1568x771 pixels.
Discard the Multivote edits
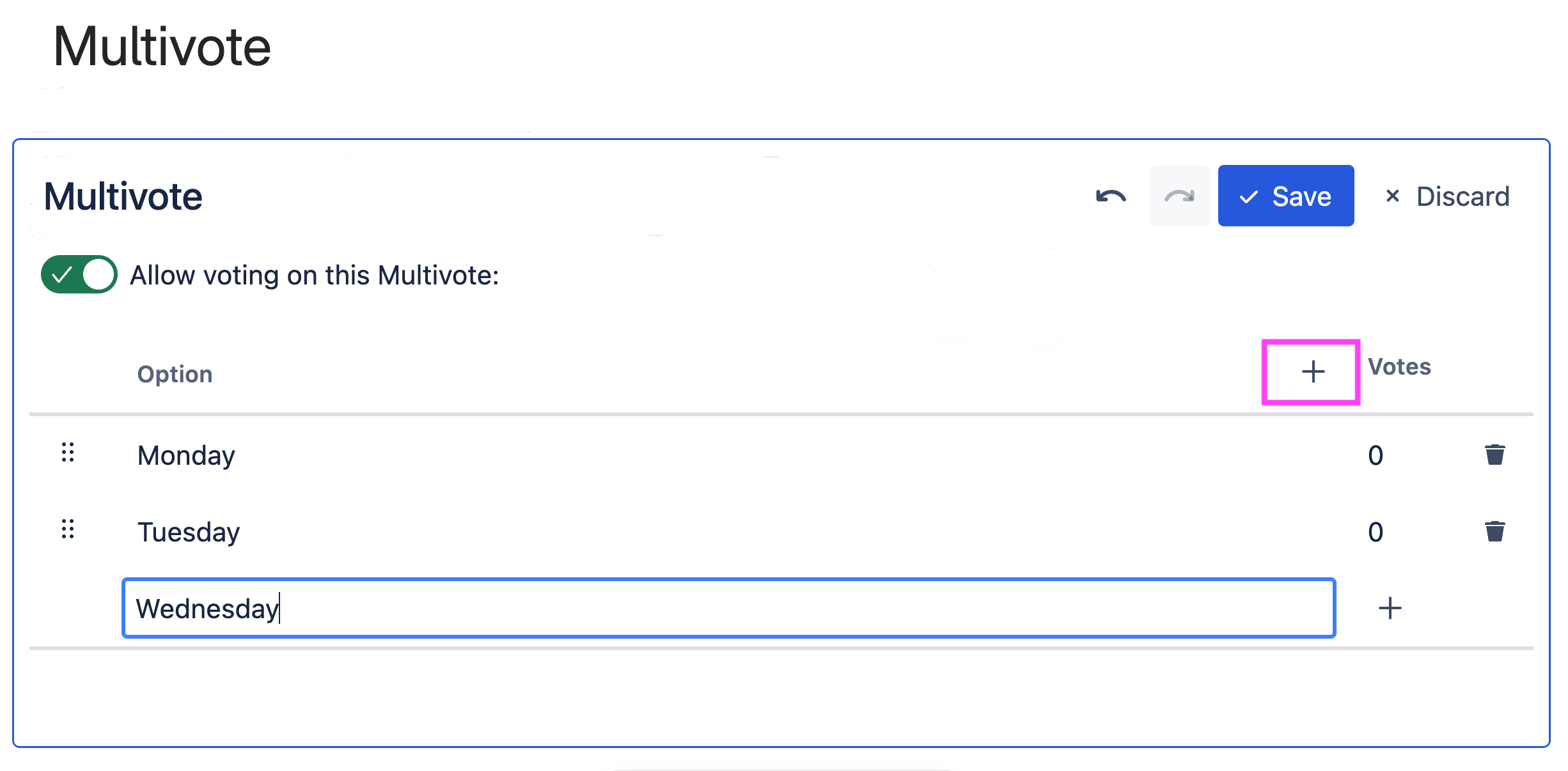[1446, 196]
